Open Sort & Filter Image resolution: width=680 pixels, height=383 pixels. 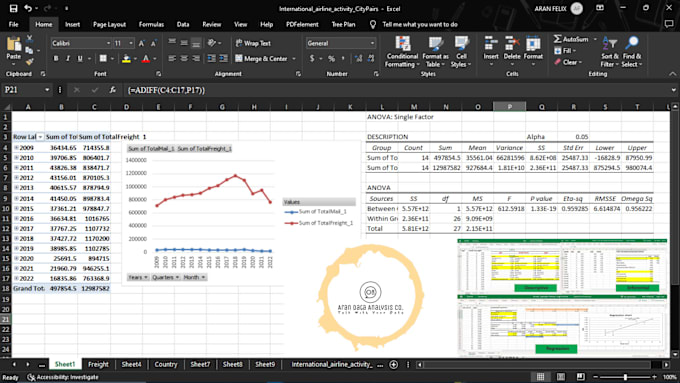(610, 52)
